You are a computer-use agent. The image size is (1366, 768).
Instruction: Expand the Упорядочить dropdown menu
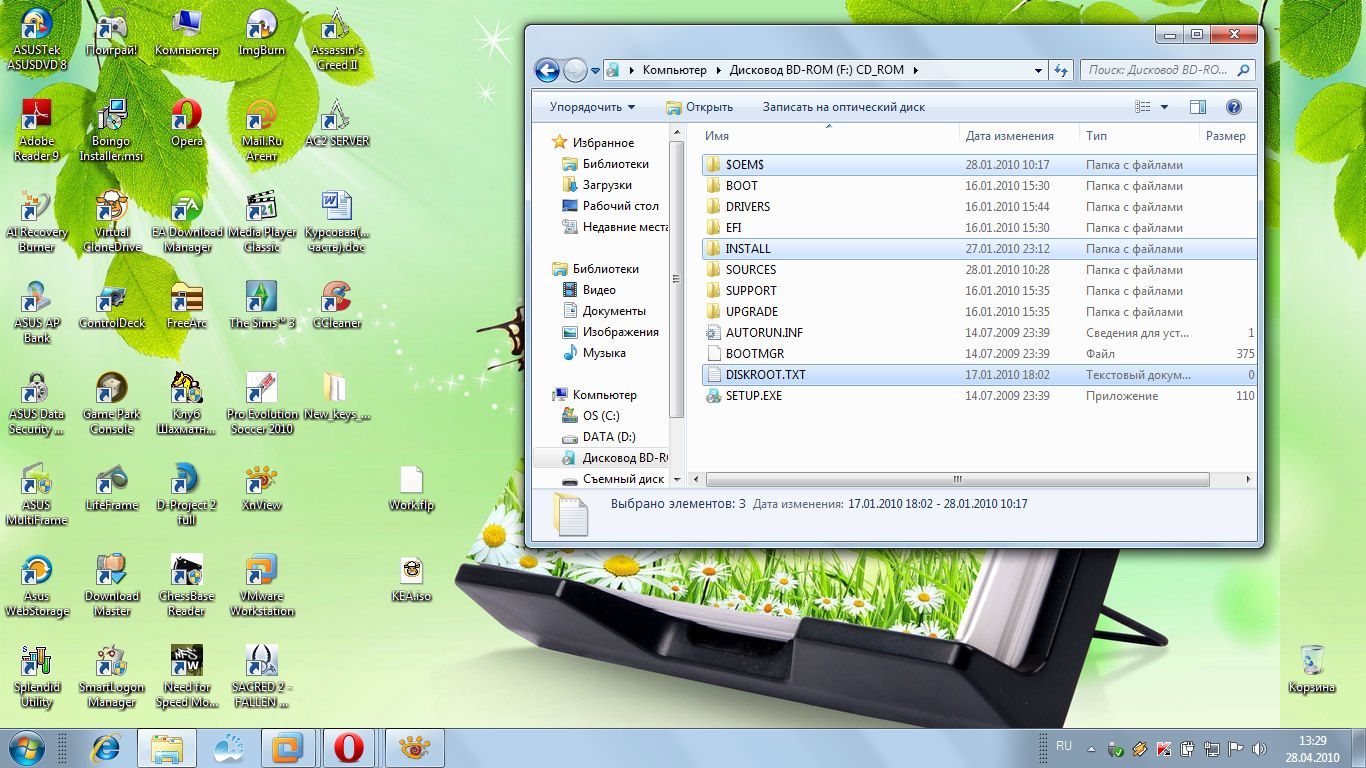coord(592,107)
